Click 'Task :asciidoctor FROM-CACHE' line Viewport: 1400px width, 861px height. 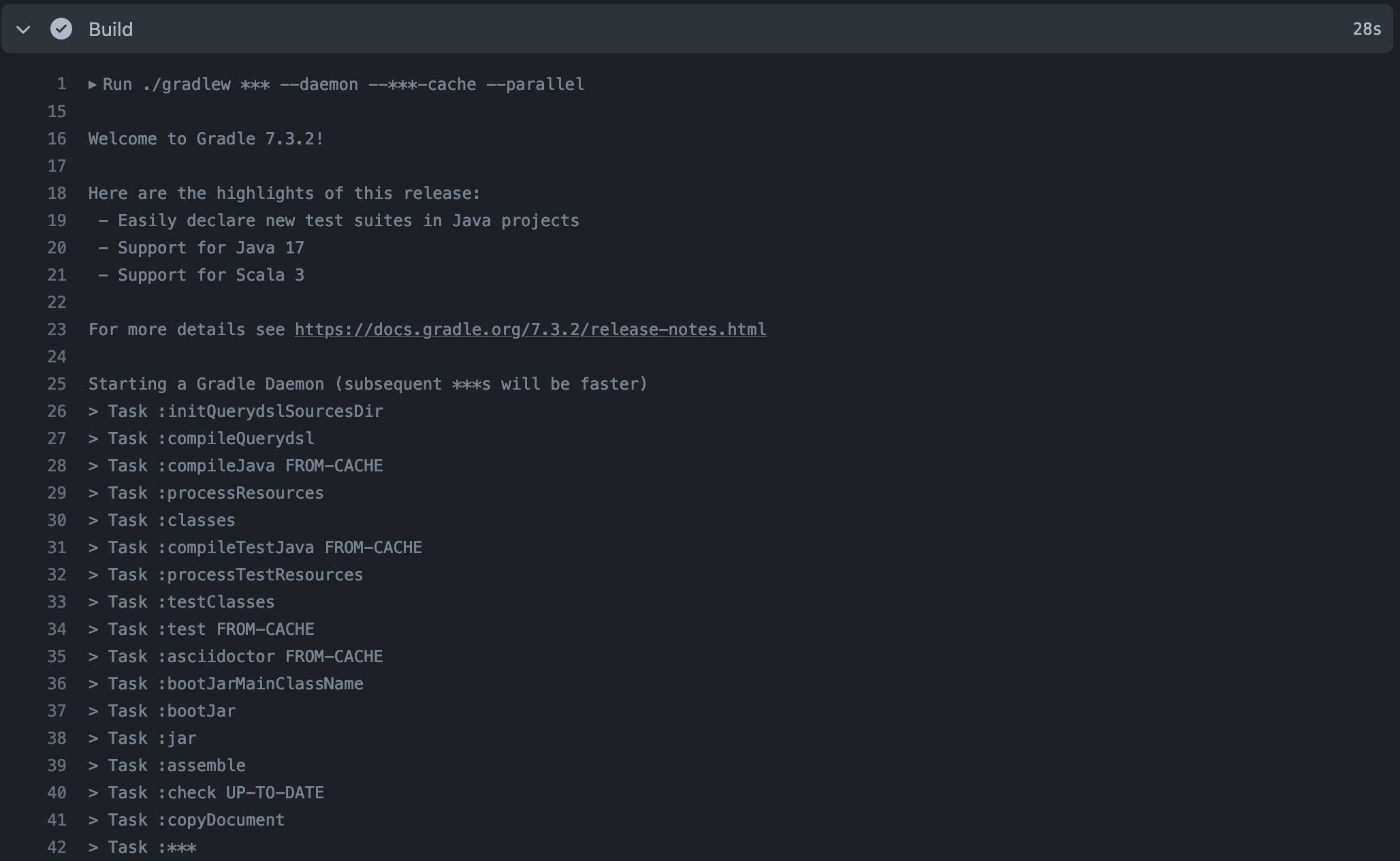coord(236,657)
